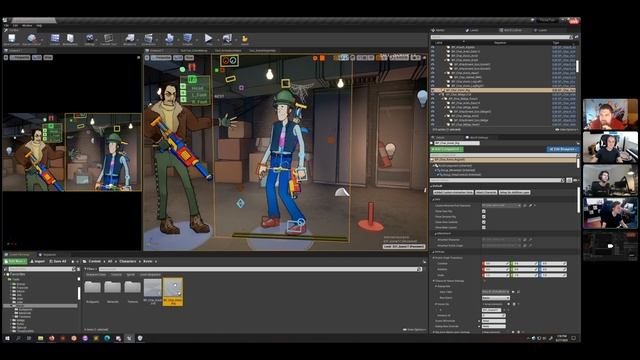The height and width of the screenshot is (360, 640).
Task: Open the Windows Start menu
Action: click(7, 338)
